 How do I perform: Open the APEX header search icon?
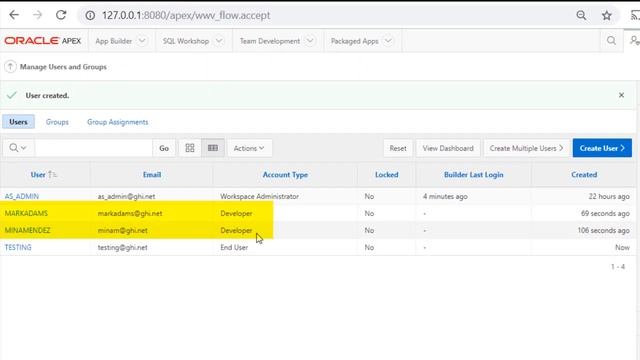coord(611,41)
